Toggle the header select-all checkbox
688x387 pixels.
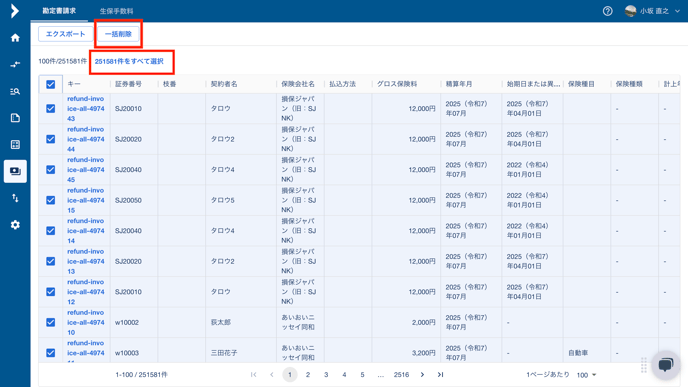click(50, 84)
